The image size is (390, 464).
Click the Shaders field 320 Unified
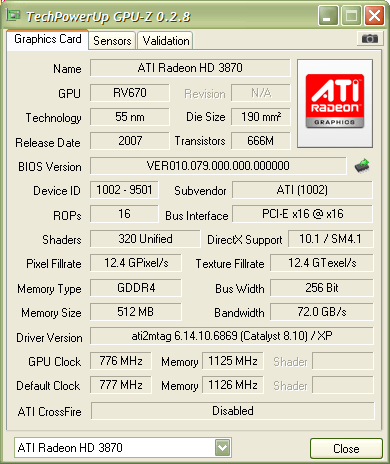point(145,239)
